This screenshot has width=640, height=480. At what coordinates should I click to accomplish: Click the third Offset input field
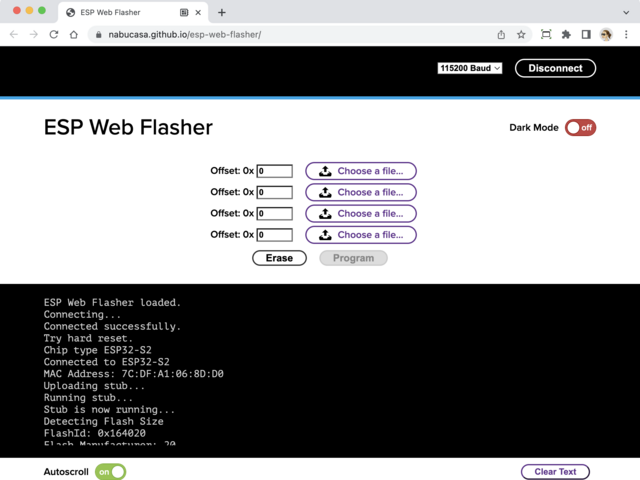coord(275,213)
